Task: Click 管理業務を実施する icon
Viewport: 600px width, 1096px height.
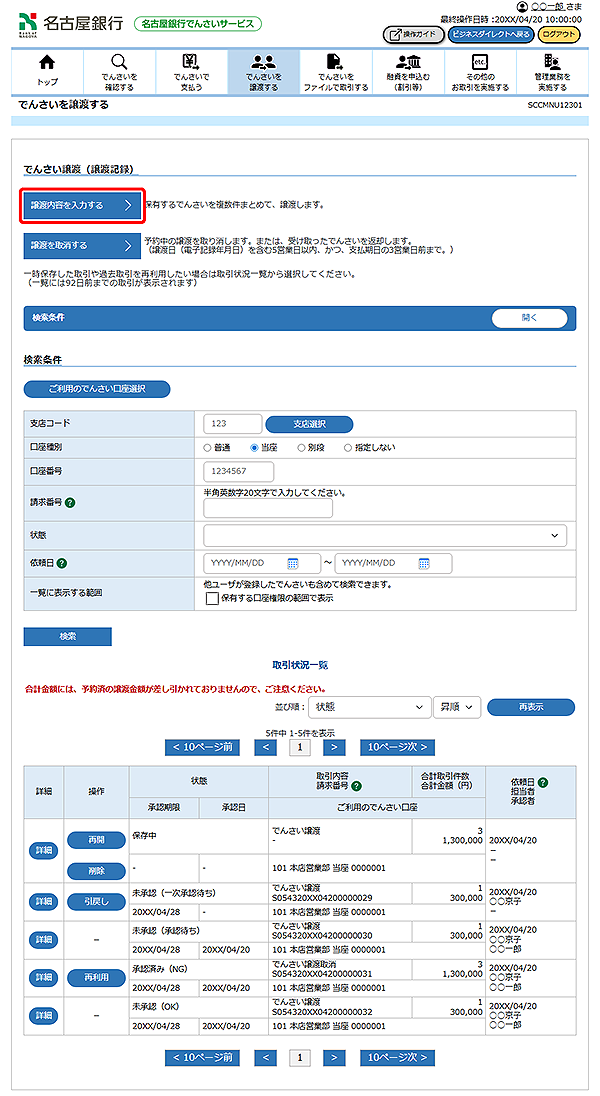Action: [x=551, y=63]
